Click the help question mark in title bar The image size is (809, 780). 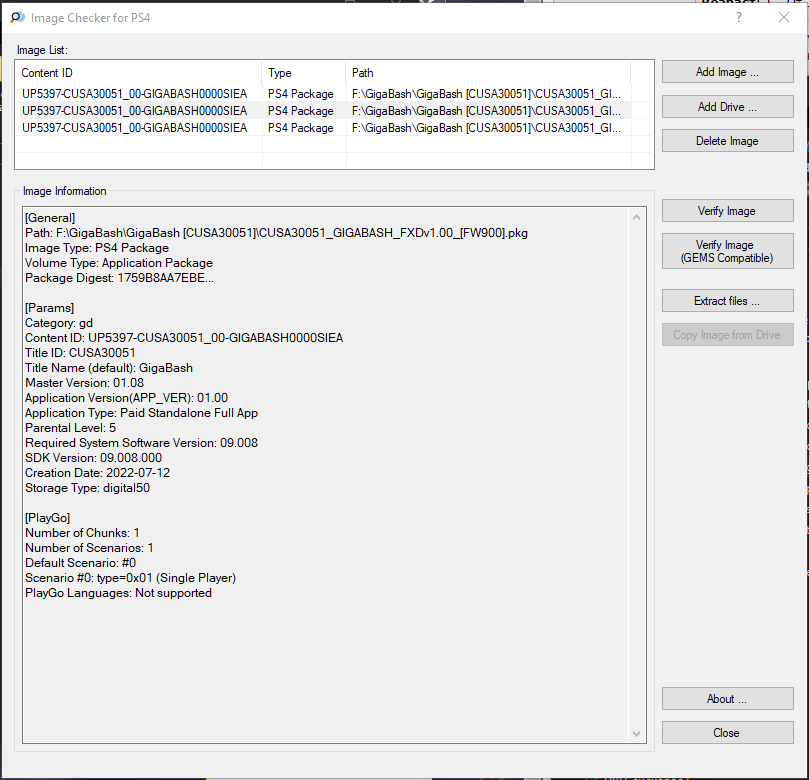739,18
